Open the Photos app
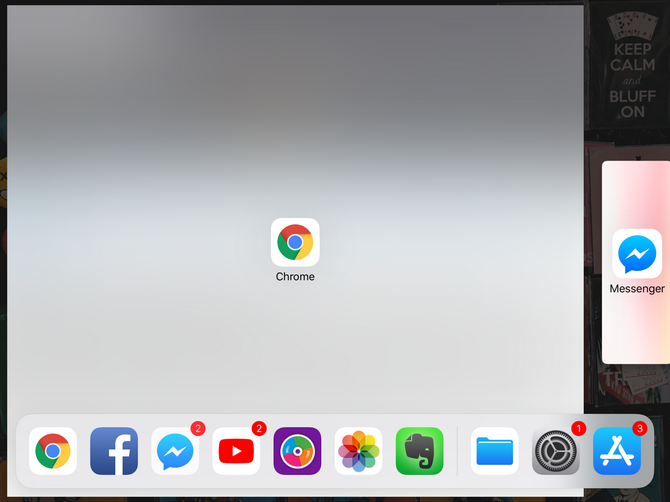Image resolution: width=670 pixels, height=502 pixels. tap(358, 451)
